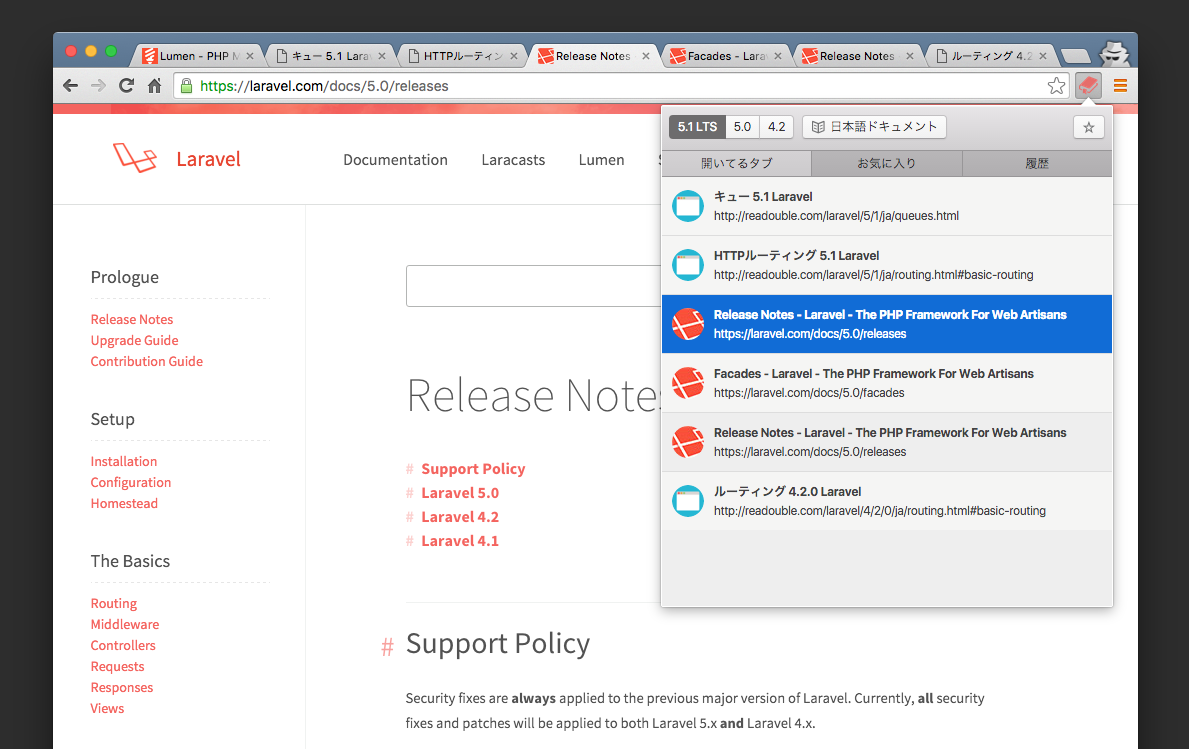
Task: Open the Routing sidebar link
Action: pos(114,603)
